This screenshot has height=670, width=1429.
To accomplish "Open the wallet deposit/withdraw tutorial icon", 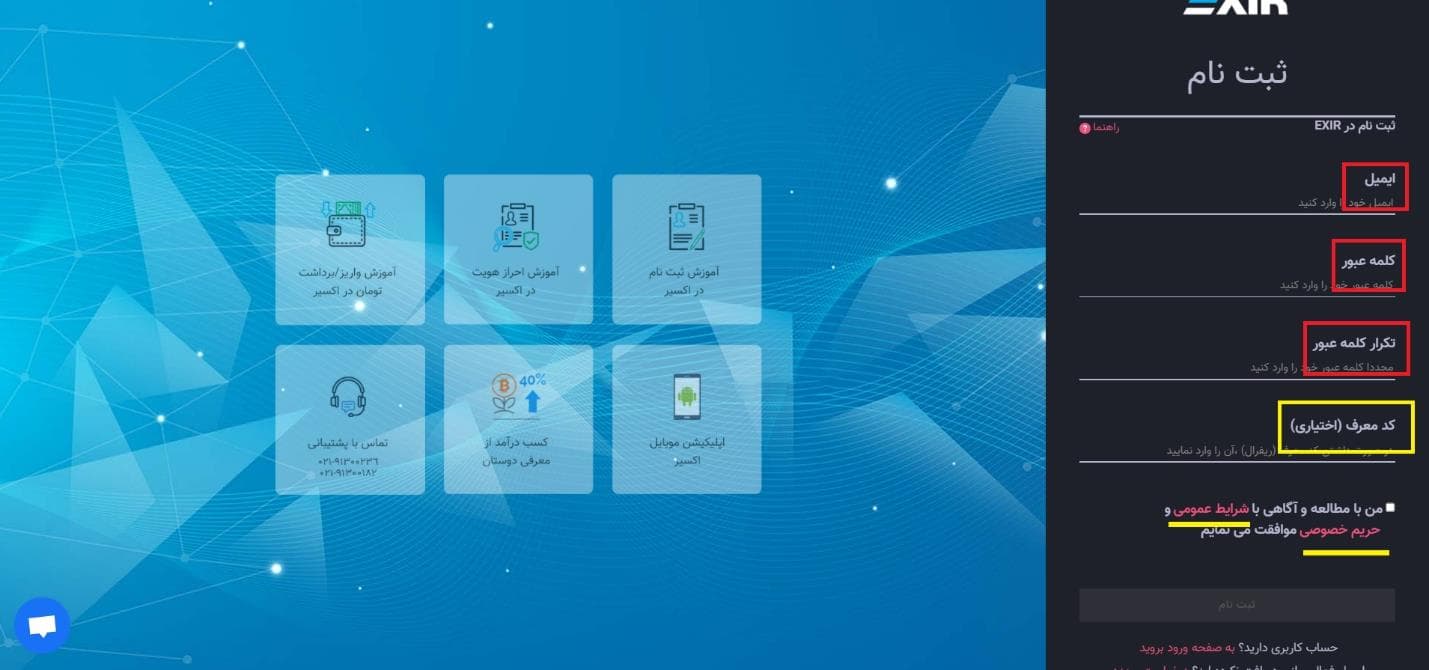I will tap(349, 223).
